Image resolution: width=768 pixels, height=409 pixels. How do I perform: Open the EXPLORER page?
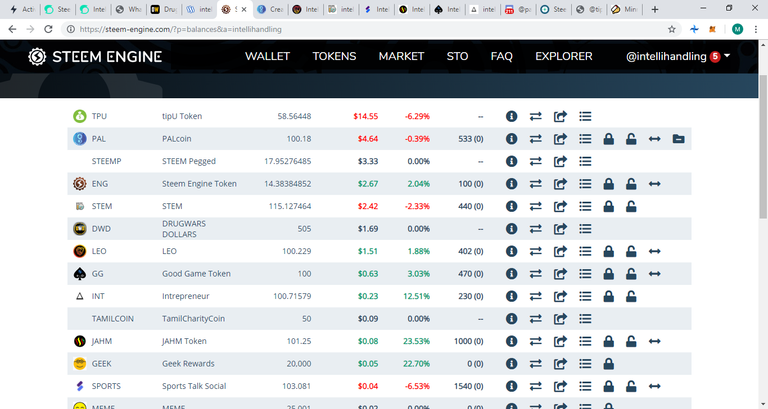pos(564,56)
